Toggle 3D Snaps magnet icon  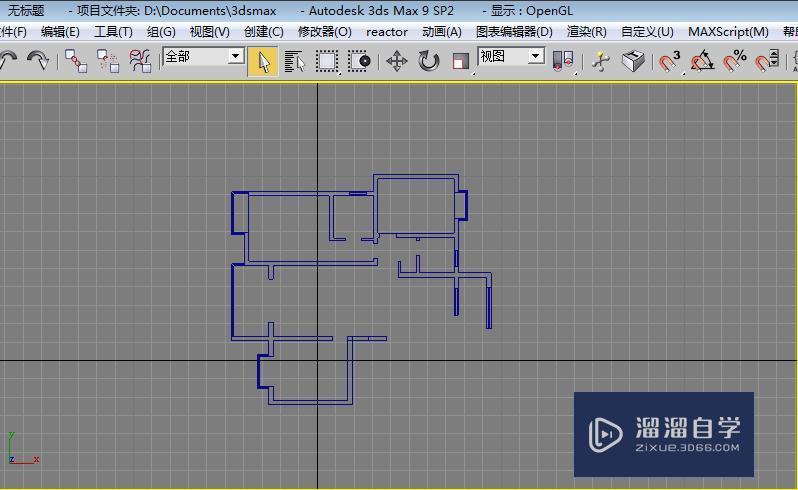point(670,62)
